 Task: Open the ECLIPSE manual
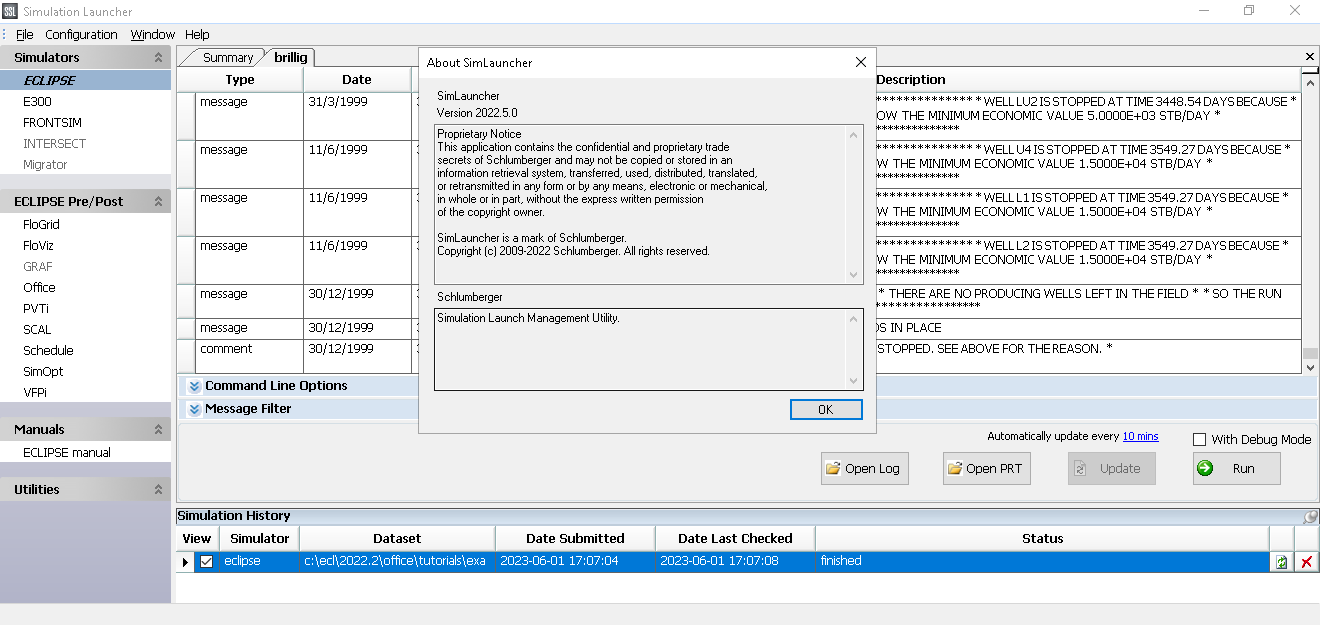[x=67, y=453]
